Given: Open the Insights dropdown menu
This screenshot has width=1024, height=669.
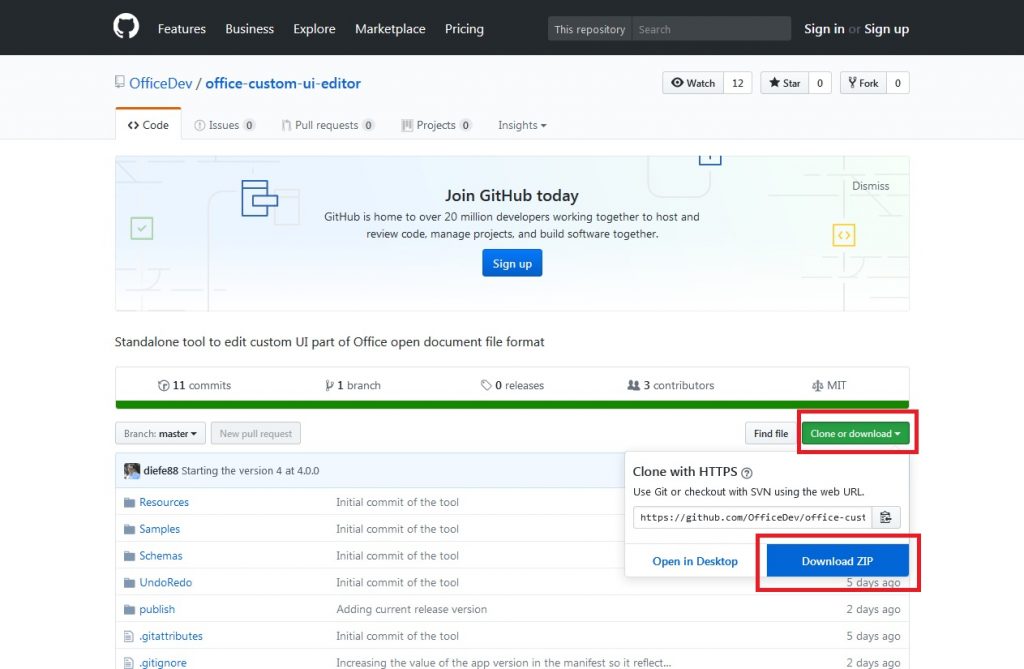Looking at the screenshot, I should pos(521,125).
